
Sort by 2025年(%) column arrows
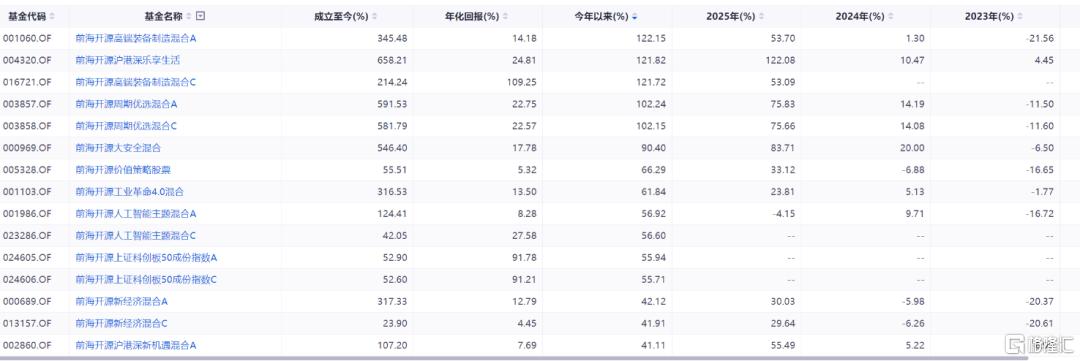point(760,17)
